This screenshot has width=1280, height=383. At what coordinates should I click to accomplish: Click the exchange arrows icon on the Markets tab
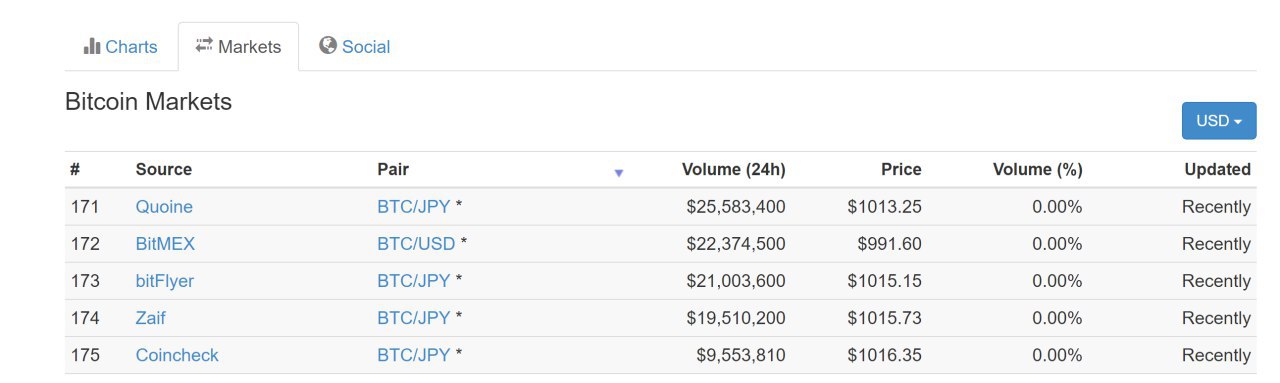tap(204, 45)
